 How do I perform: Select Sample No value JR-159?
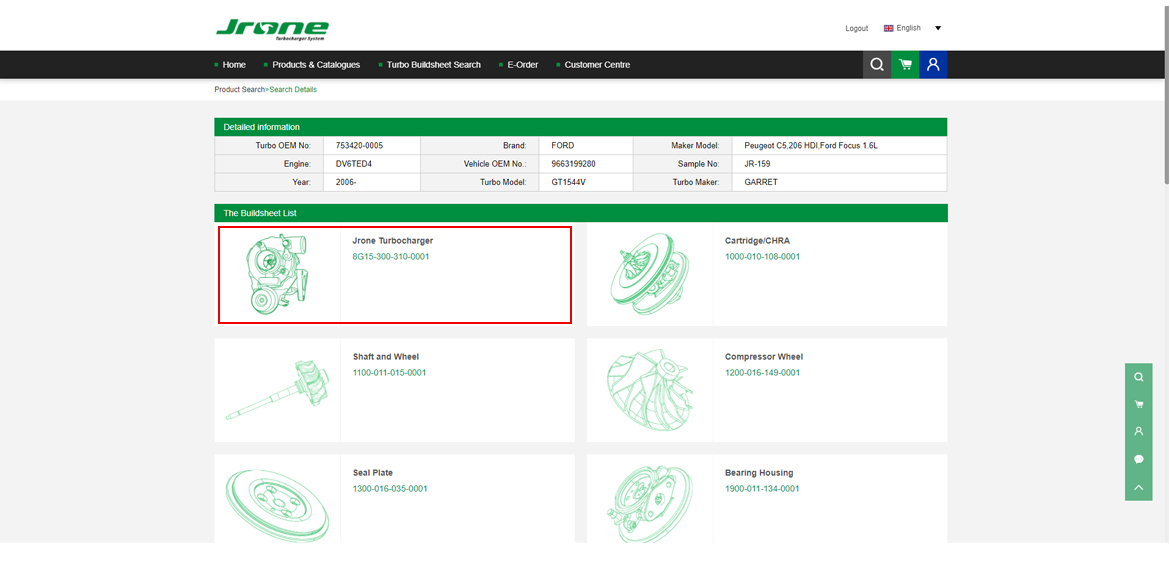[x=757, y=163]
